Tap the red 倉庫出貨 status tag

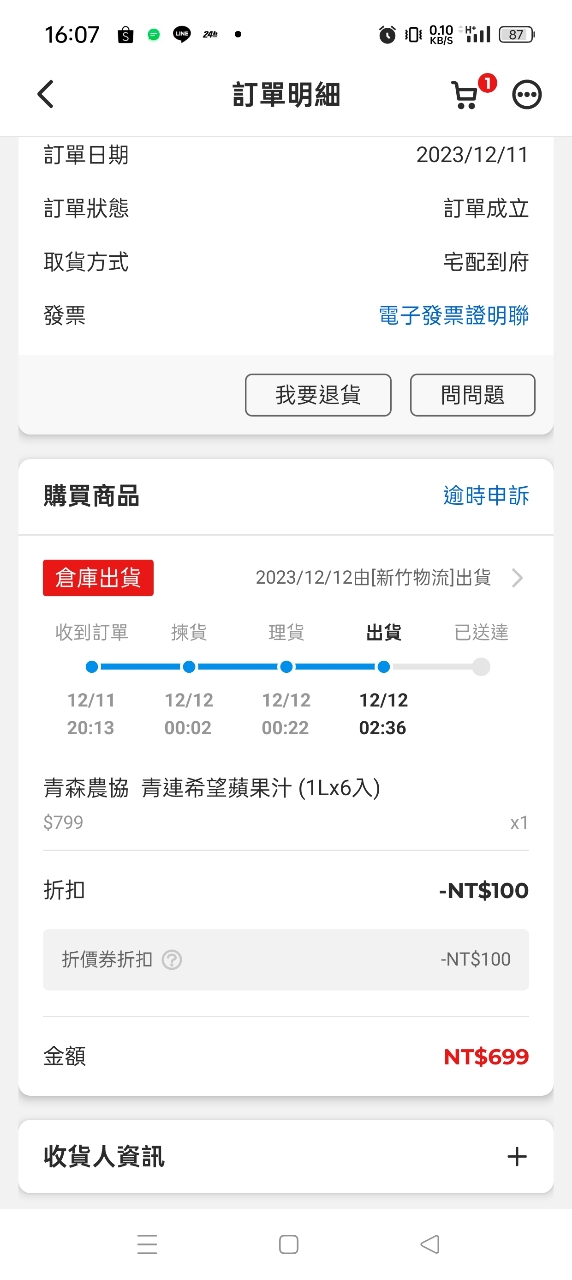(98, 578)
